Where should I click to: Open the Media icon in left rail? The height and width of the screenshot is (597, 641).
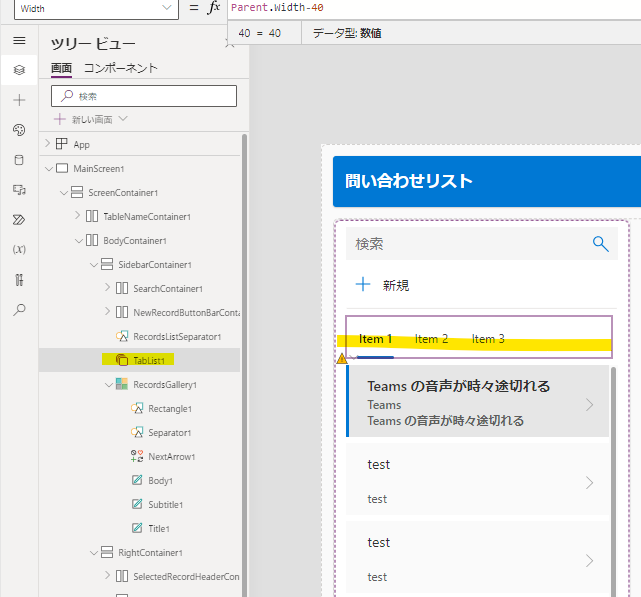coord(19,190)
